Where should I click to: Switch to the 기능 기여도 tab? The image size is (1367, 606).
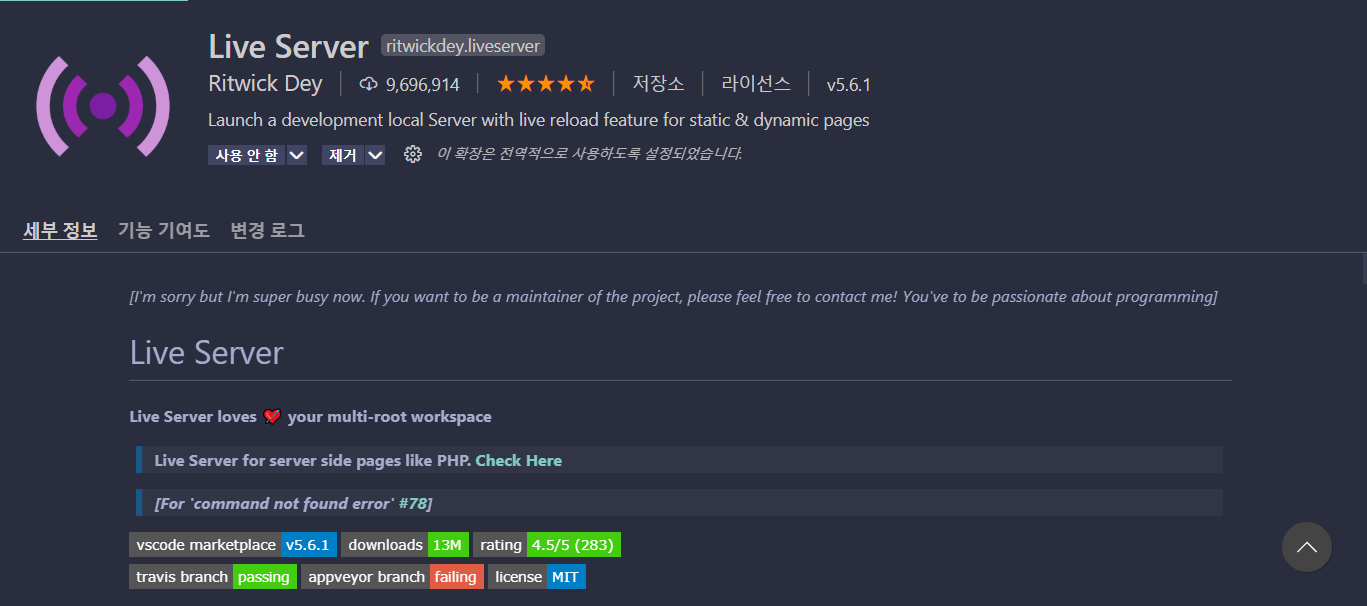pyautogui.click(x=164, y=230)
